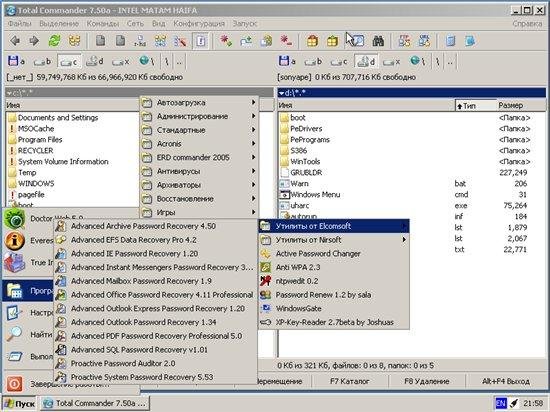Launch Proactive Password Auditor 2.0
Viewport: 550px width, 412px height.
(x=155, y=363)
